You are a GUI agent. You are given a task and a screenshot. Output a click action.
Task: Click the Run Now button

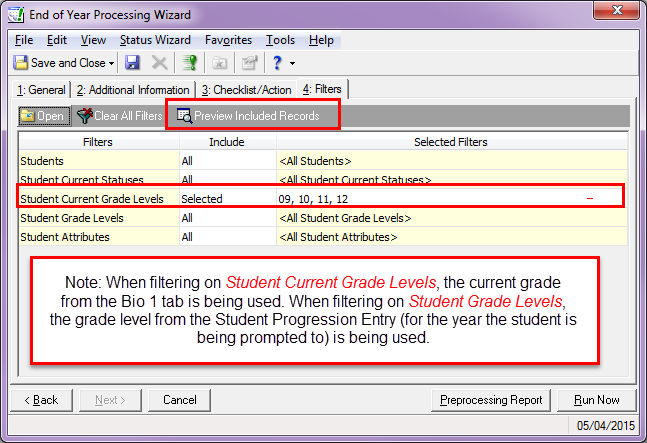[597, 400]
